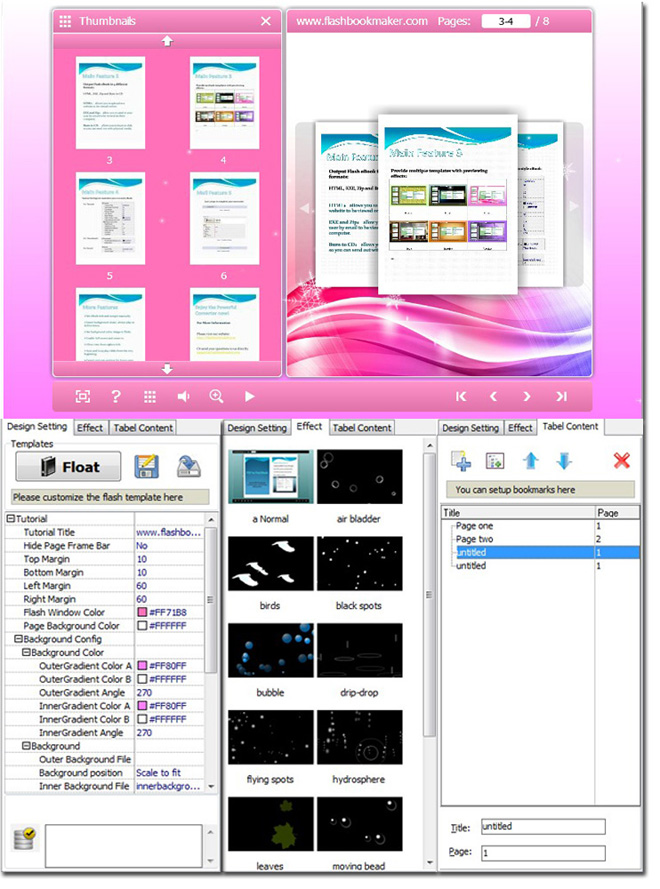Click the zoom in magnifier icon
This screenshot has height=889, width=660.
[216, 396]
